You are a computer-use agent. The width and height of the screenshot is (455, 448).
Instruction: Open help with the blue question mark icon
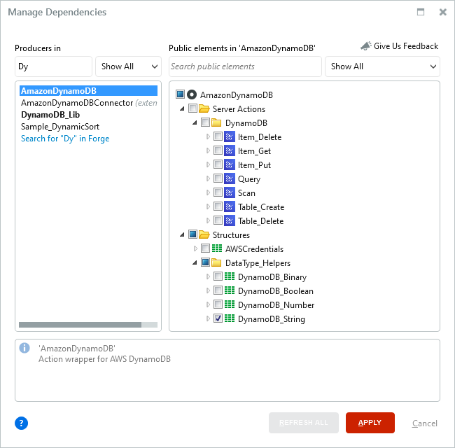pyautogui.click(x=21, y=423)
